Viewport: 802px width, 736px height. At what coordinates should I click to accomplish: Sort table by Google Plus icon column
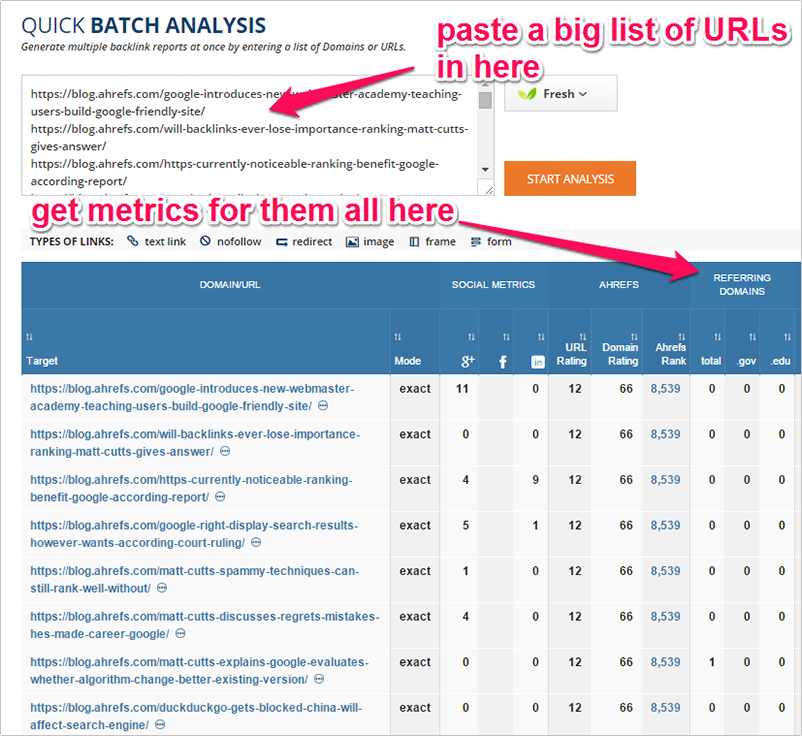[462, 360]
